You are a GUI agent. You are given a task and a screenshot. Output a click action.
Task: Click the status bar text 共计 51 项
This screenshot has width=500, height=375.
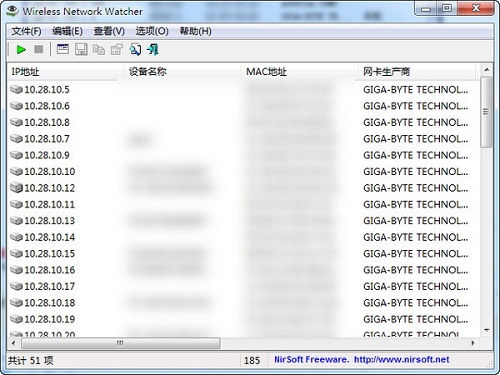(x=30, y=360)
